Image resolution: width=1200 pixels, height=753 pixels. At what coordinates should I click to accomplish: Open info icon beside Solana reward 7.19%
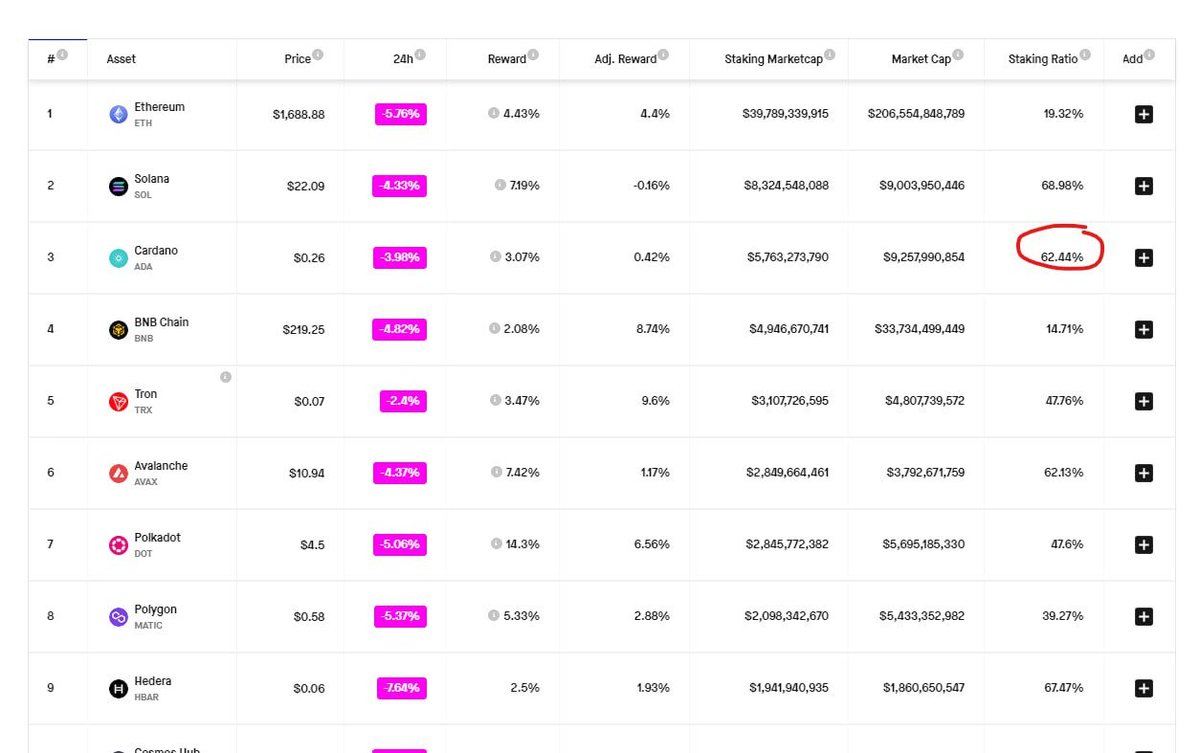(x=500, y=186)
